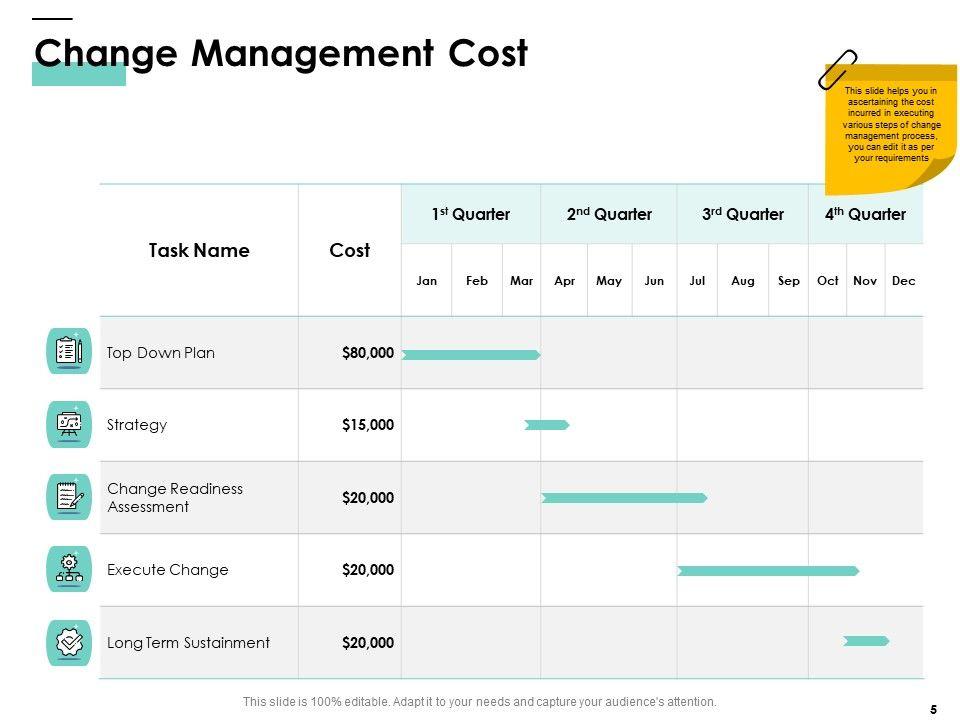The width and height of the screenshot is (960, 720).
Task: Click the Task Name column header
Action: (x=199, y=251)
